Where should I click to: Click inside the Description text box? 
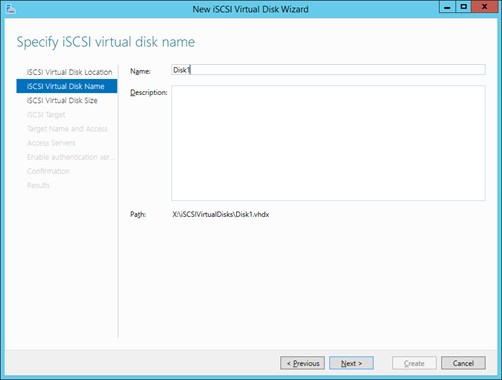tap(328, 143)
